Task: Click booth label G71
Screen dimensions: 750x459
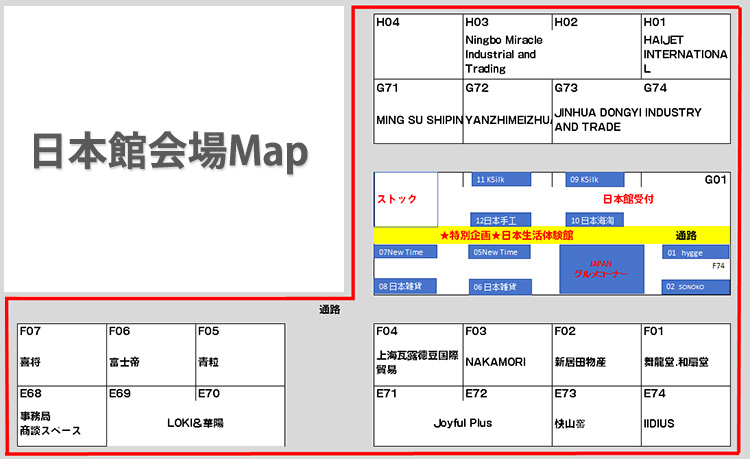Action: [x=387, y=88]
